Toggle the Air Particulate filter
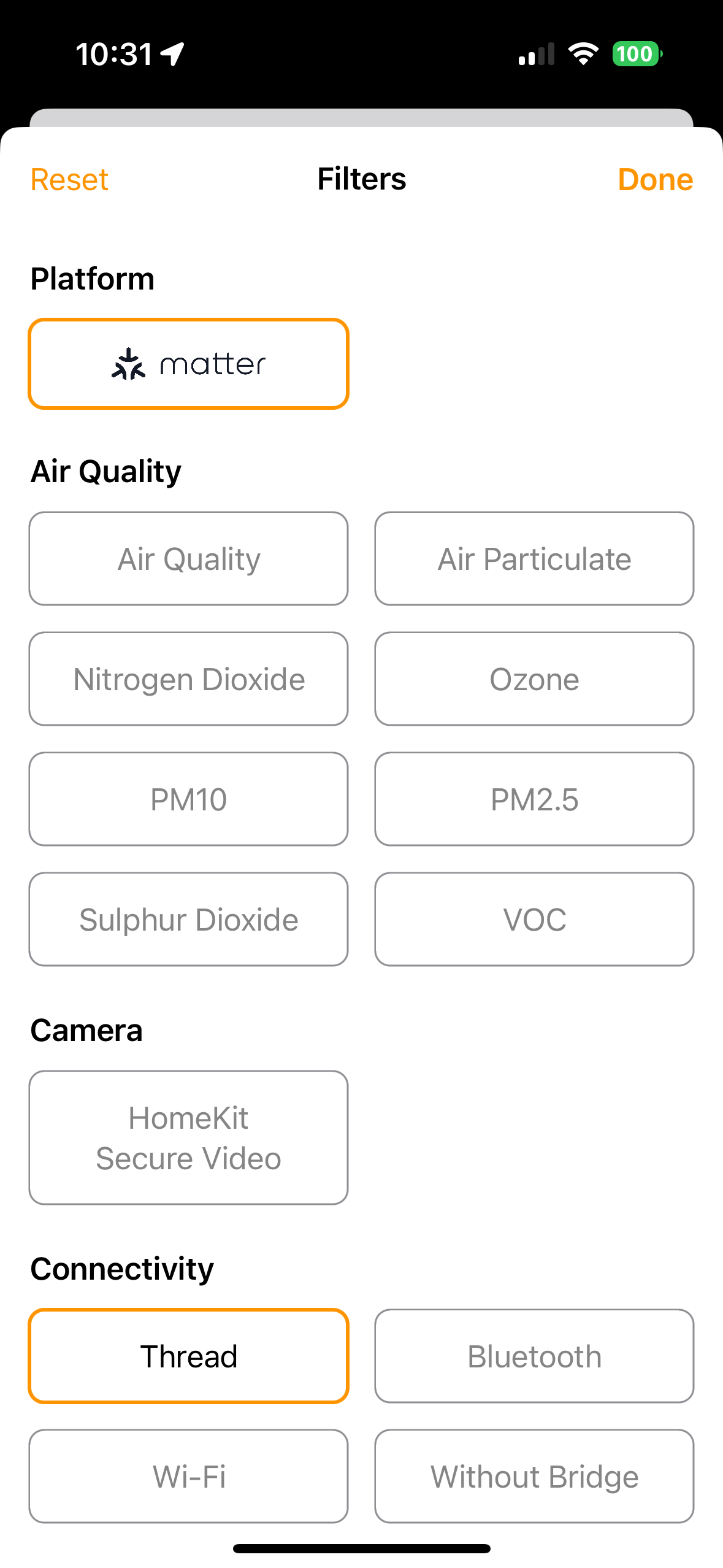The image size is (723, 1568). pos(534,559)
